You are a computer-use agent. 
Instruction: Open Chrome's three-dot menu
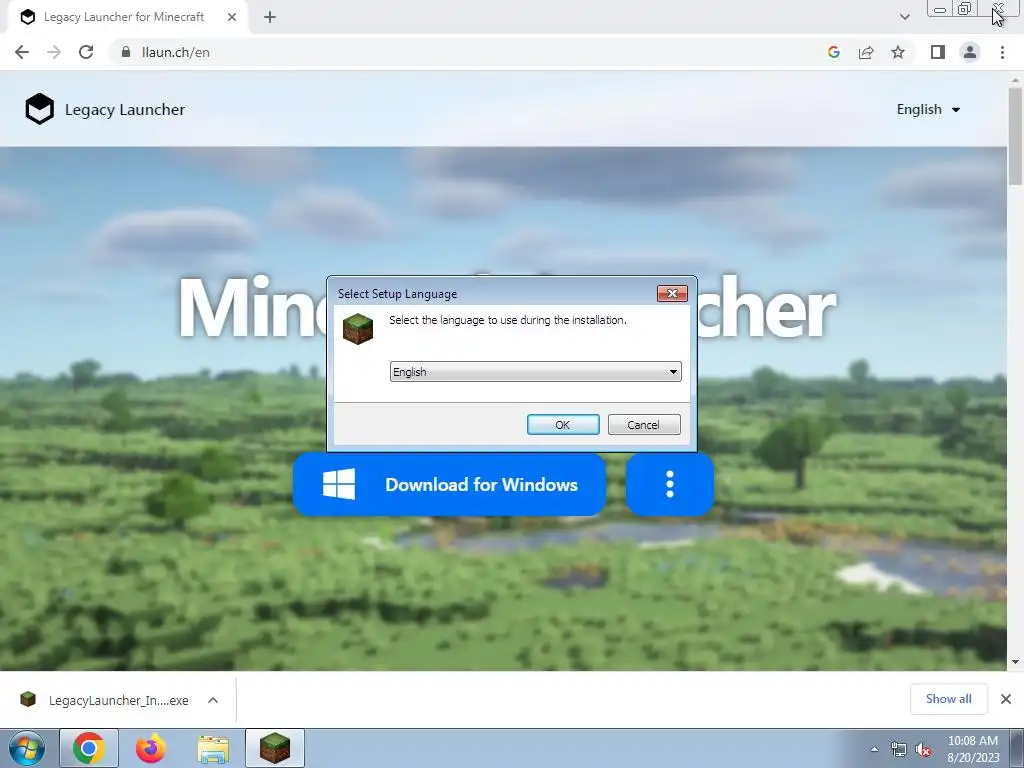(1002, 52)
